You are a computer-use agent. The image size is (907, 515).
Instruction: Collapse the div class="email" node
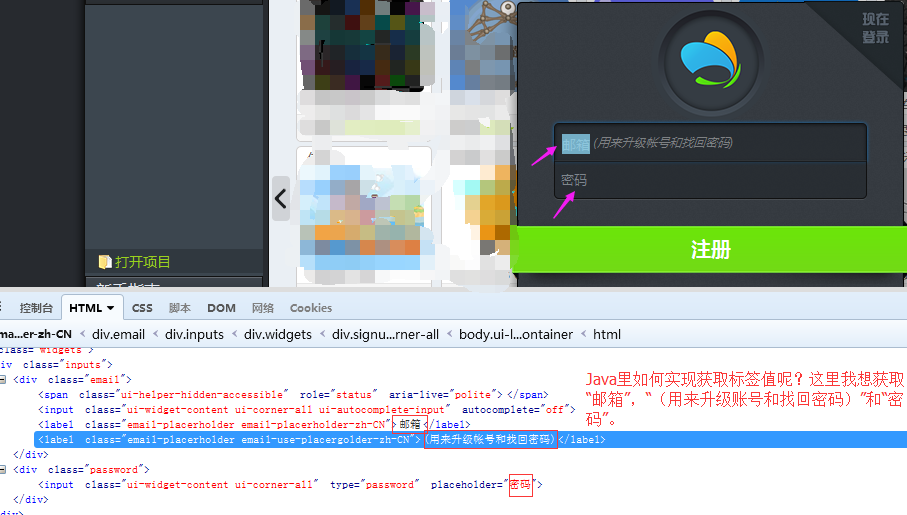click(x=3, y=380)
